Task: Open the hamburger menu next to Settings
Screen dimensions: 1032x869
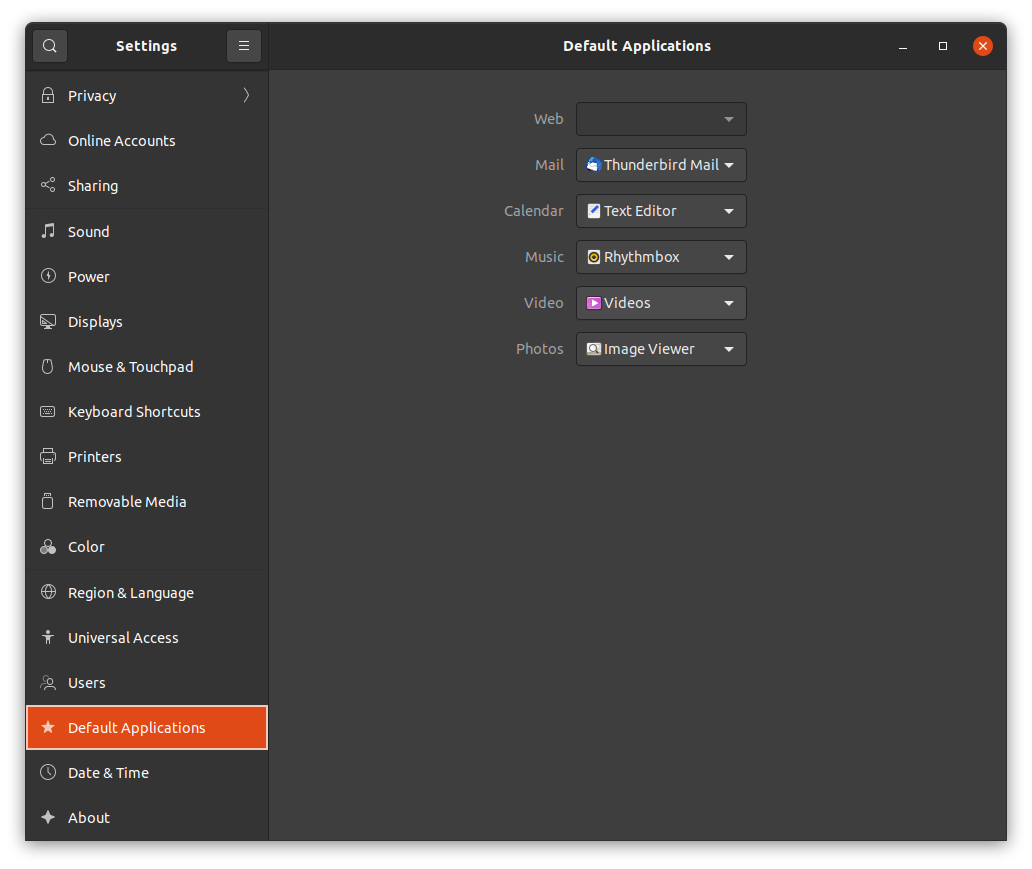Action: (x=244, y=46)
